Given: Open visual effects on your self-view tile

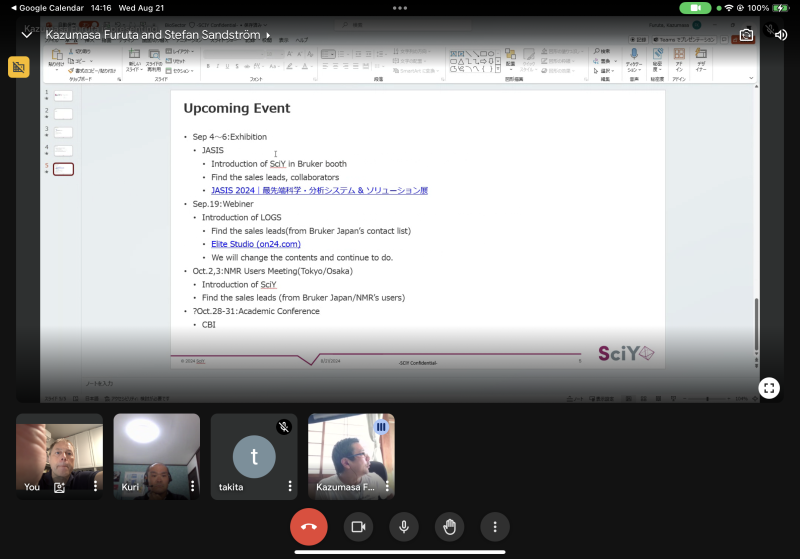Looking at the screenshot, I should pos(59,488).
